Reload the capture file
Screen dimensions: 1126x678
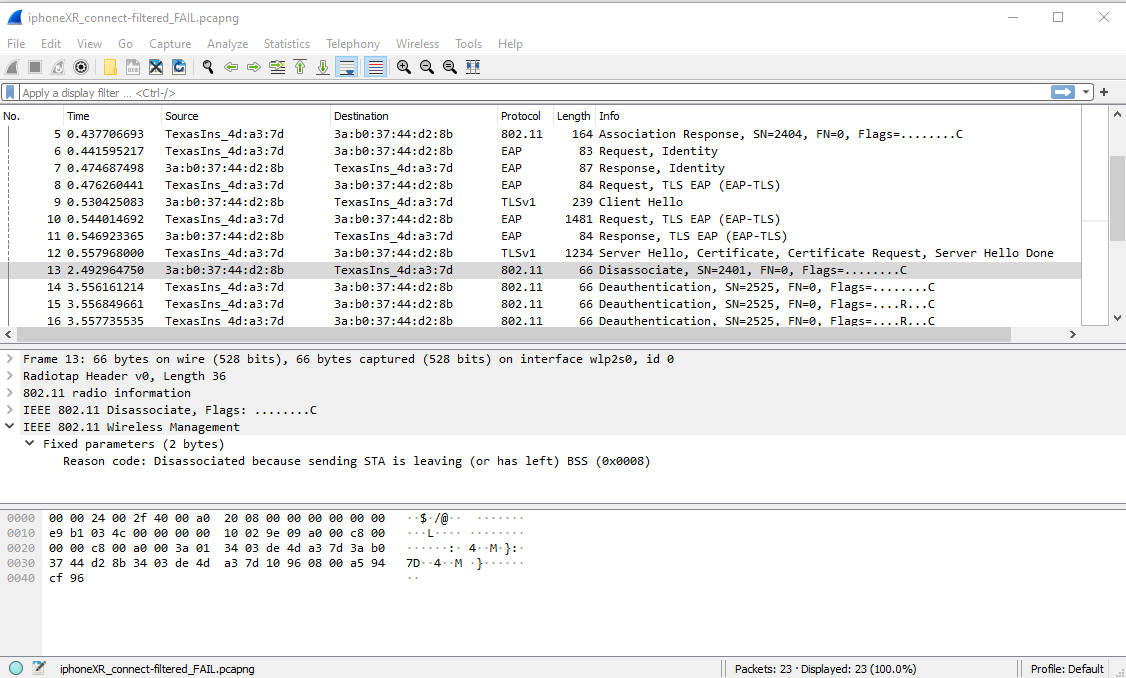(x=179, y=67)
